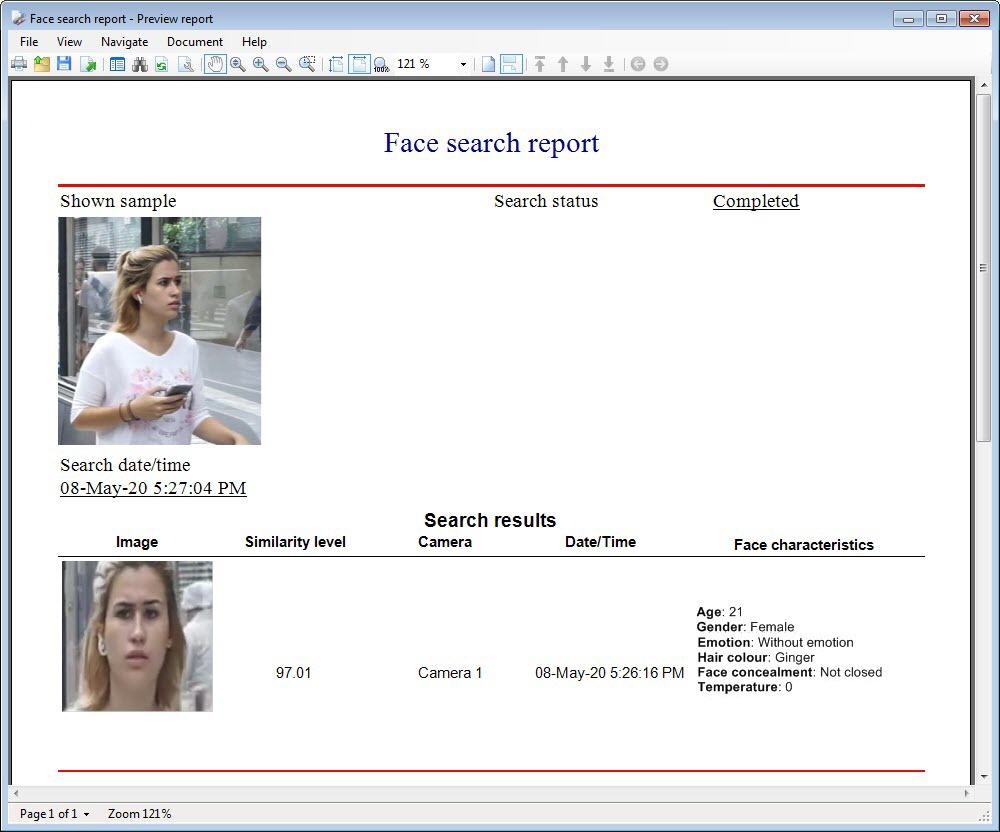Toggle the Fit page width view
Image resolution: width=1000 pixels, height=832 pixels.
[359, 64]
